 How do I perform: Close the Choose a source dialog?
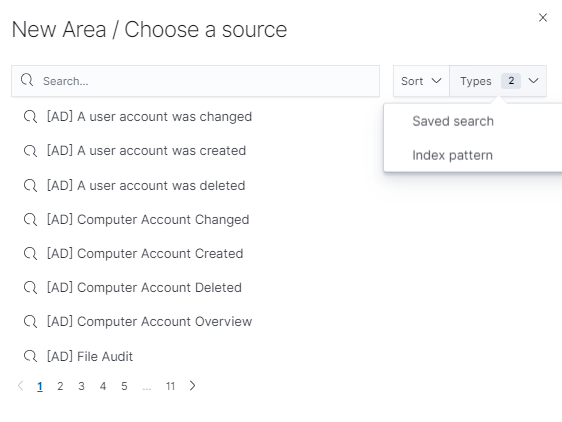pyautogui.click(x=543, y=18)
